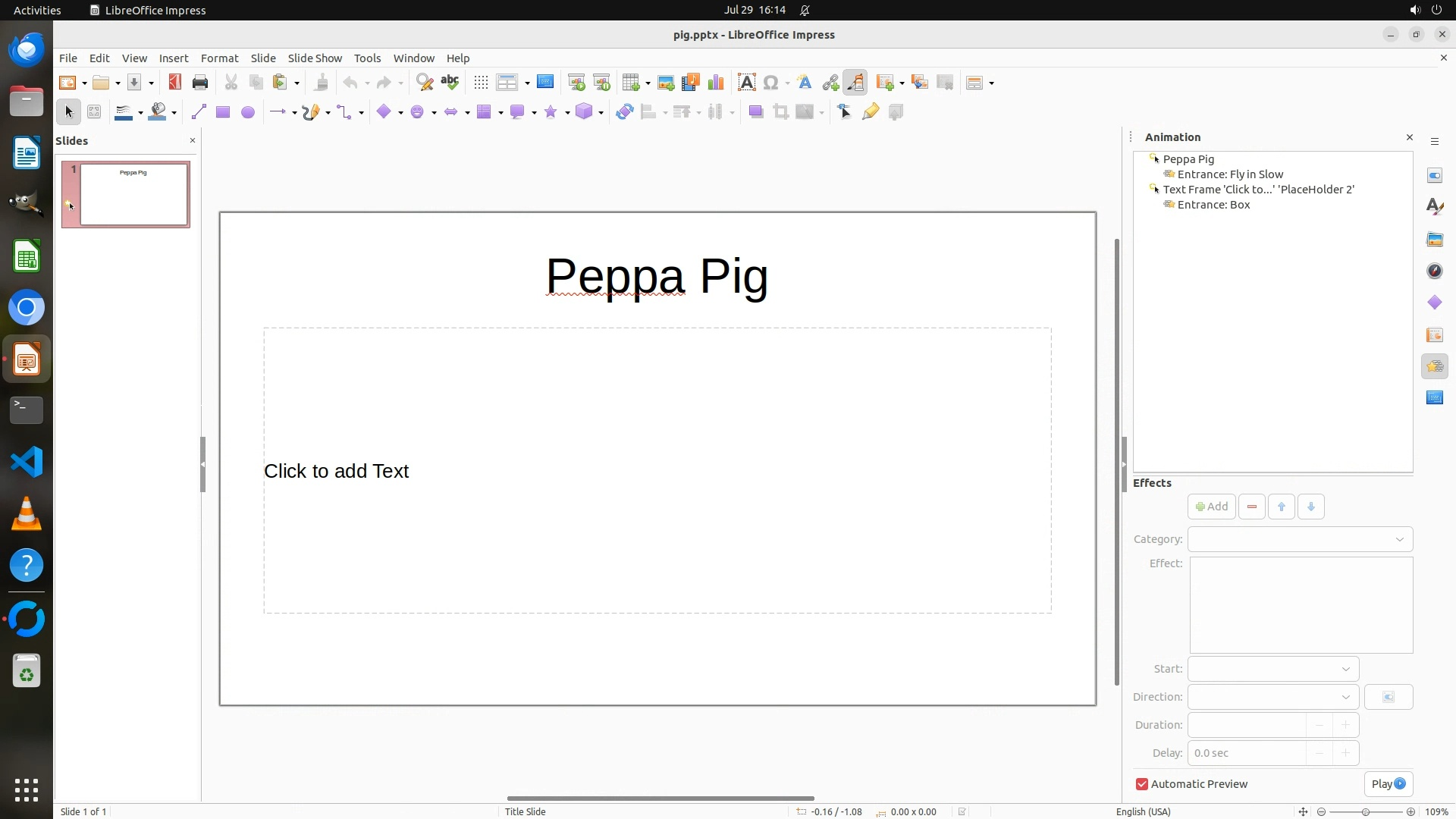Click the Add effect button
This screenshot has height=819, width=1456.
pyautogui.click(x=1211, y=507)
